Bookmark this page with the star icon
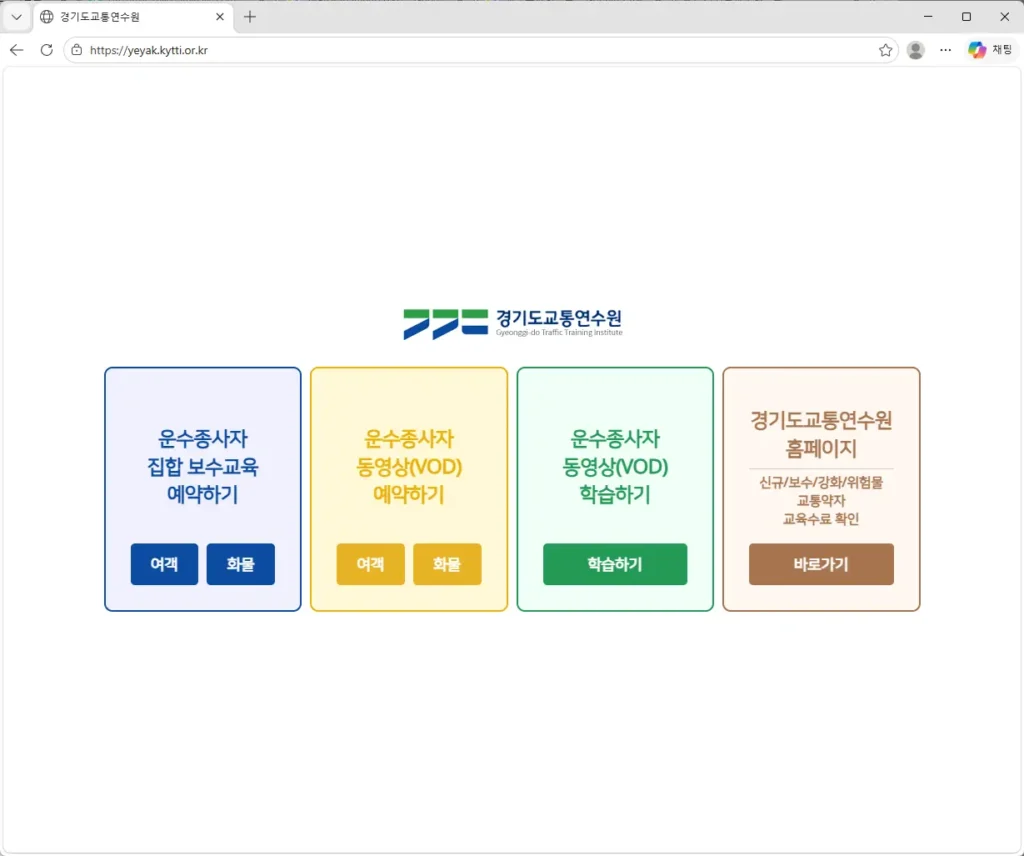Screen dimensions: 1024x856 pos(885,50)
